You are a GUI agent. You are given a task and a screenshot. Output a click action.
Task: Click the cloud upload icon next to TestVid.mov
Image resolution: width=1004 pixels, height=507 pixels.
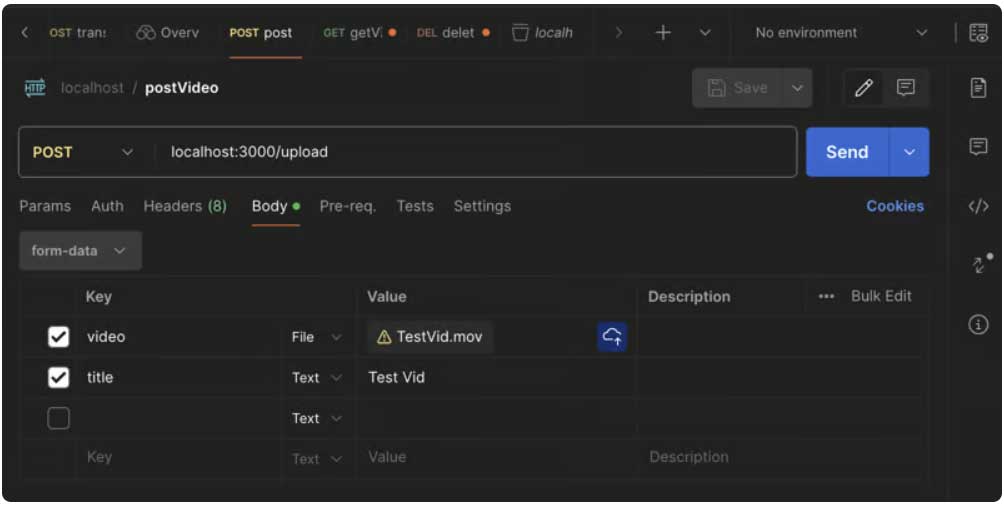pyautogui.click(x=612, y=337)
